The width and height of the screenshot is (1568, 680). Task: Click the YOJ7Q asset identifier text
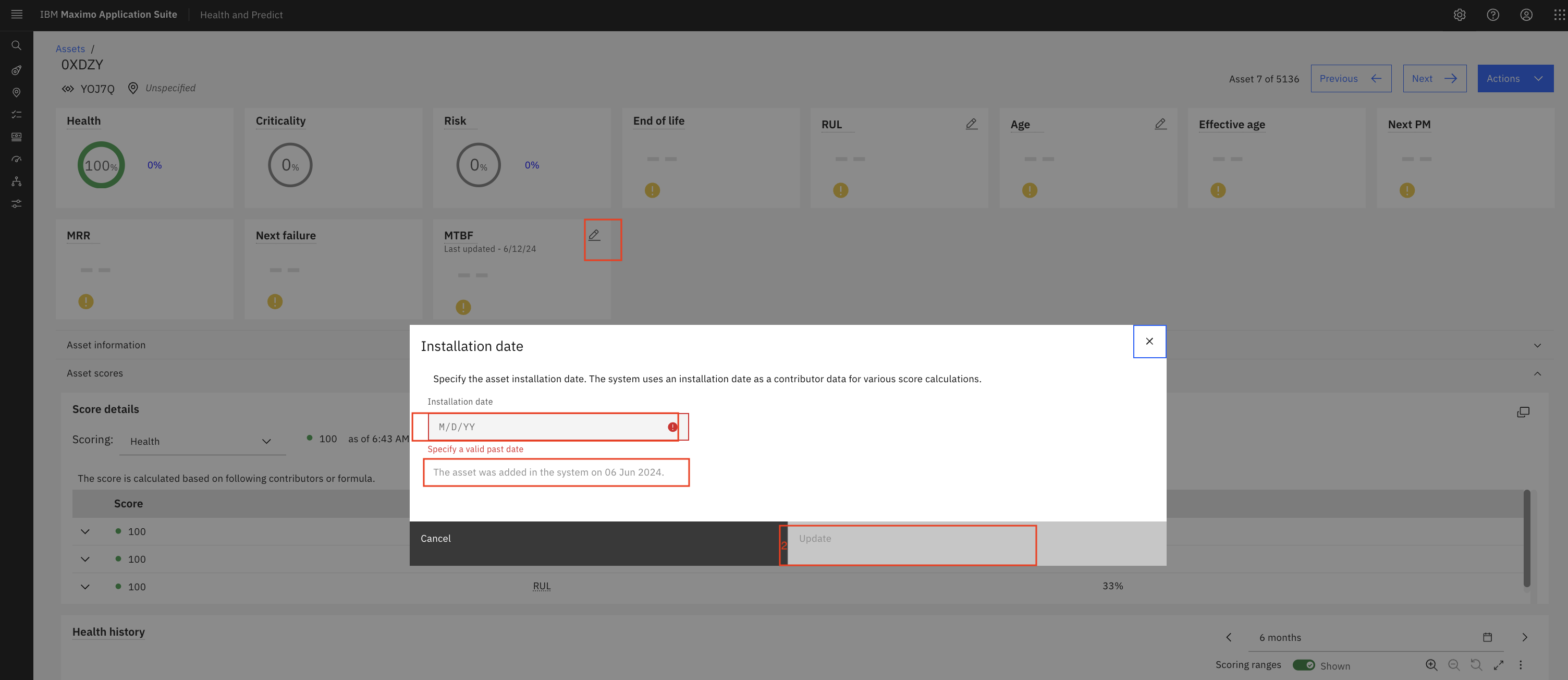pos(97,89)
